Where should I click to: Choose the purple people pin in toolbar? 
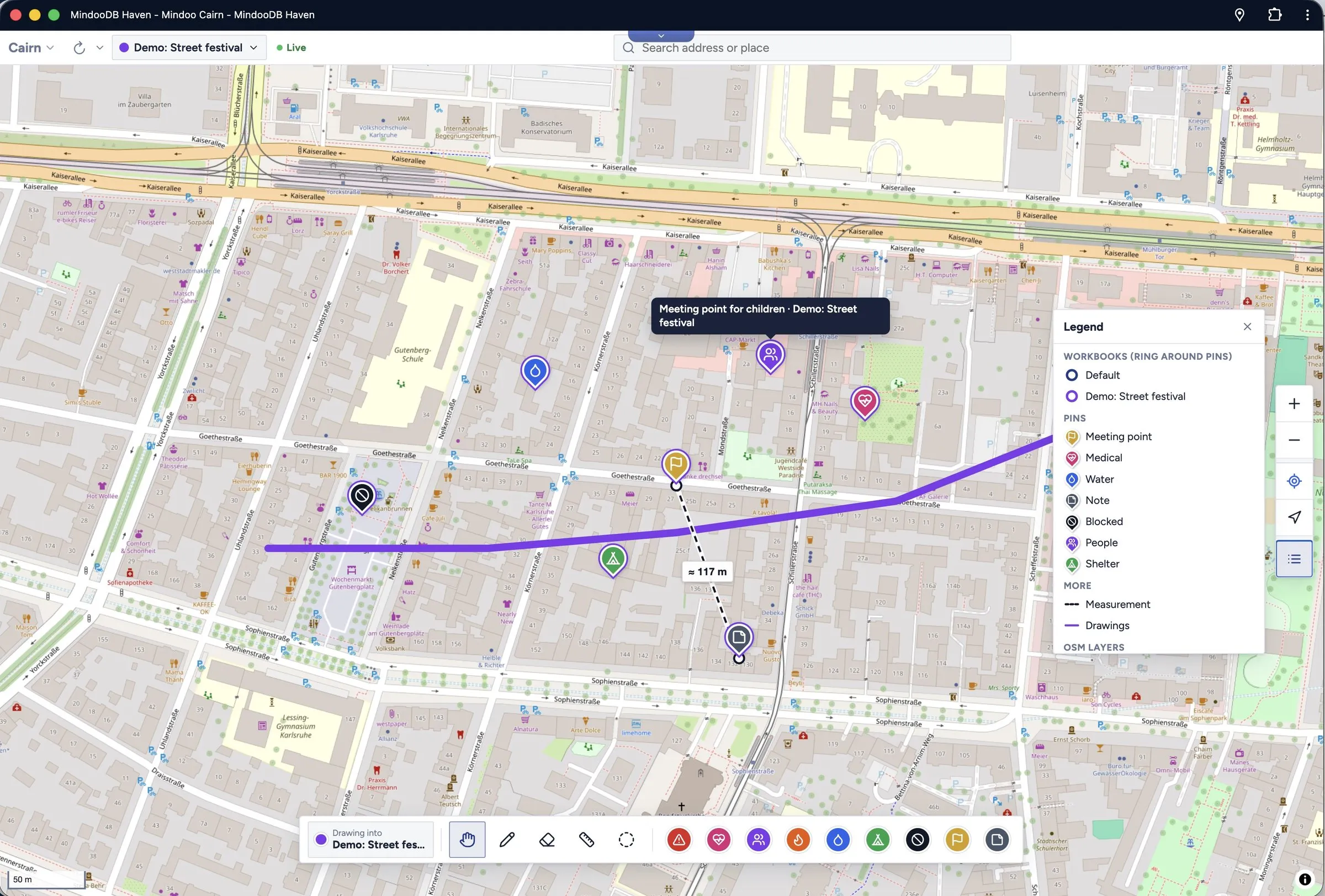[758, 839]
